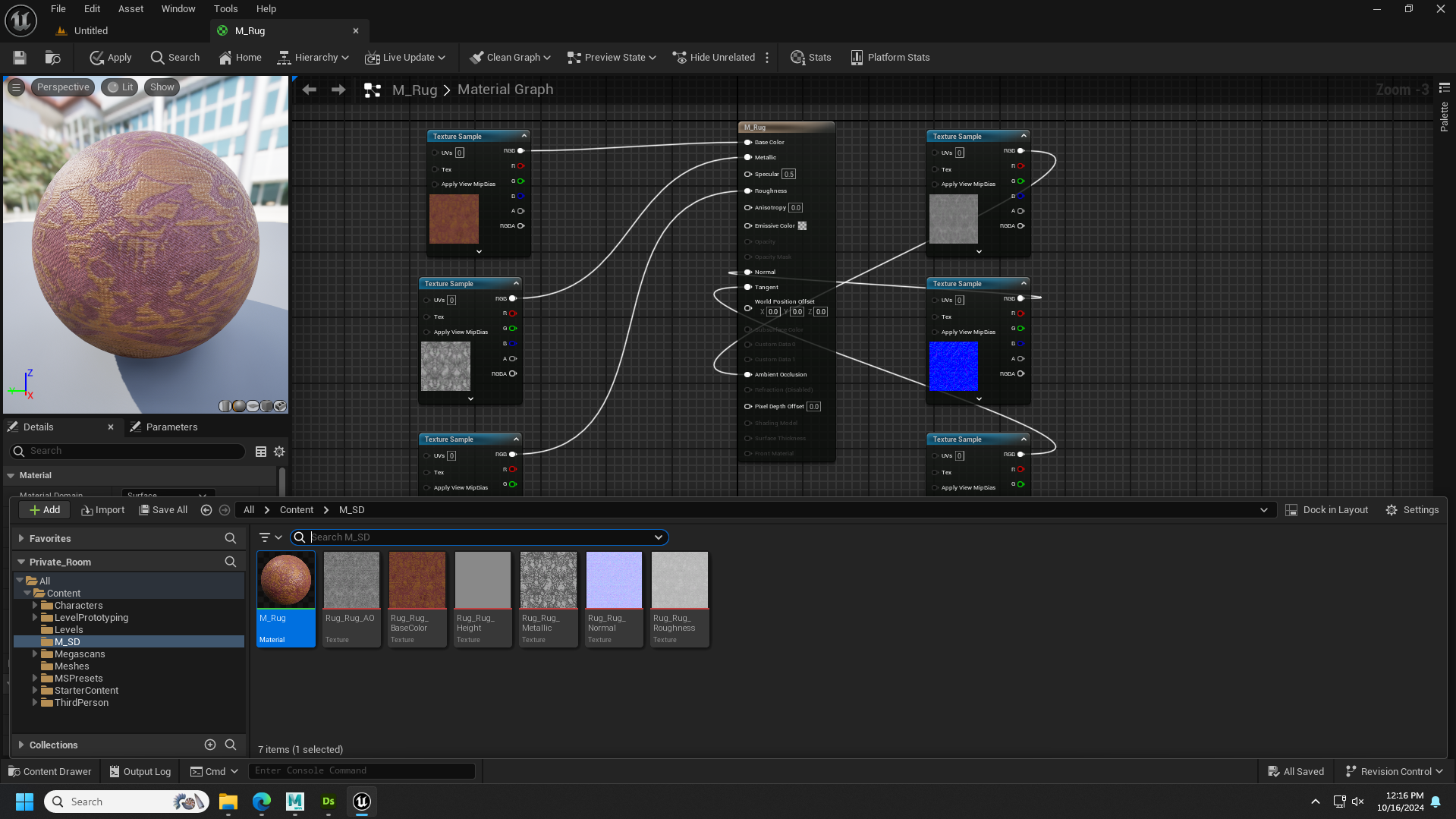Image resolution: width=1456 pixels, height=819 pixels.
Task: Select the Rug_Rug_Normal texture thumbnail
Action: tap(614, 581)
